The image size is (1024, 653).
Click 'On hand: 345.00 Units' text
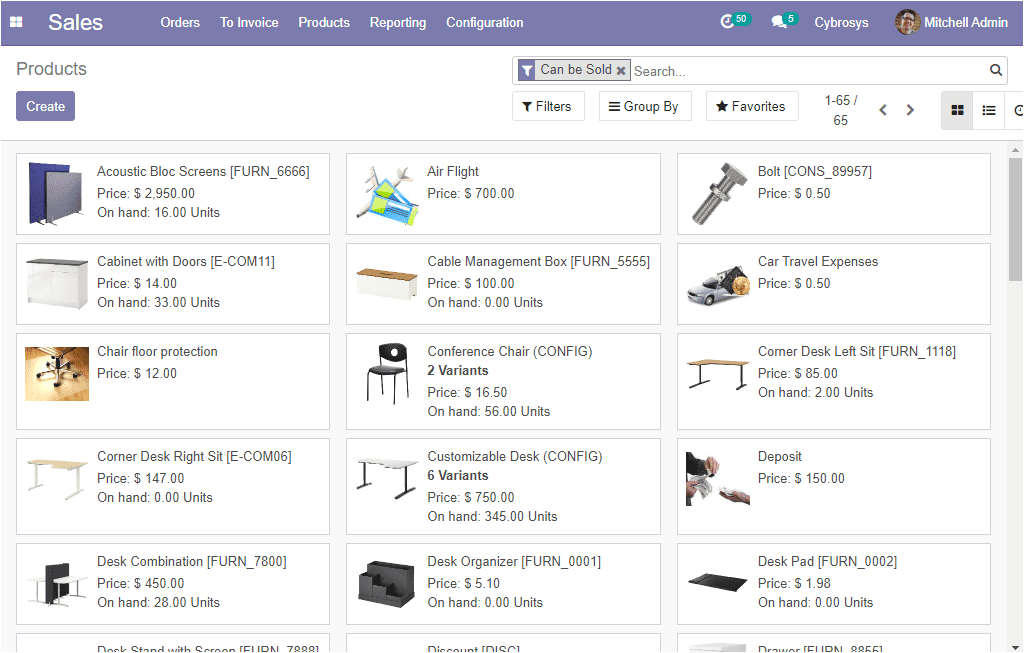coord(492,517)
